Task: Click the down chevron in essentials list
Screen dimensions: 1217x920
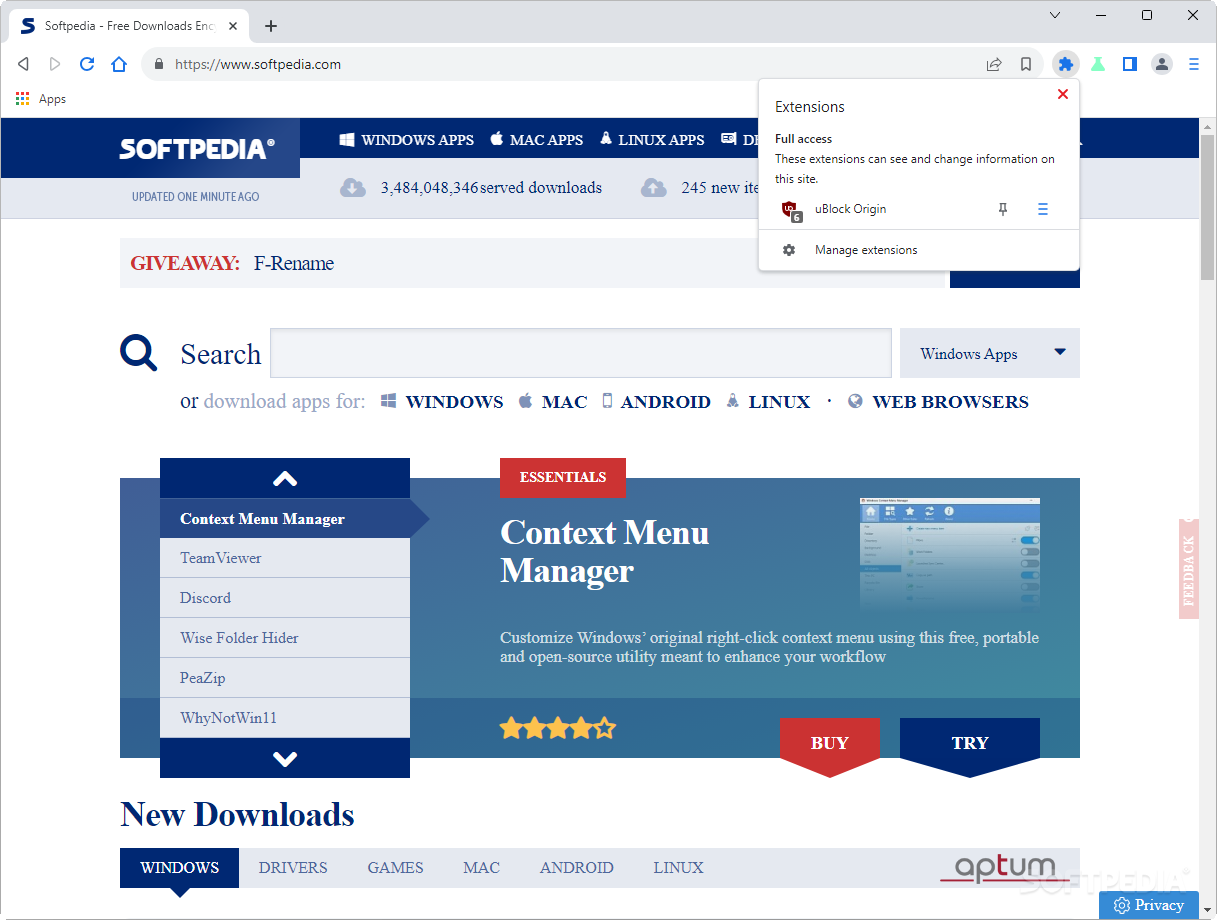Action: [285, 759]
